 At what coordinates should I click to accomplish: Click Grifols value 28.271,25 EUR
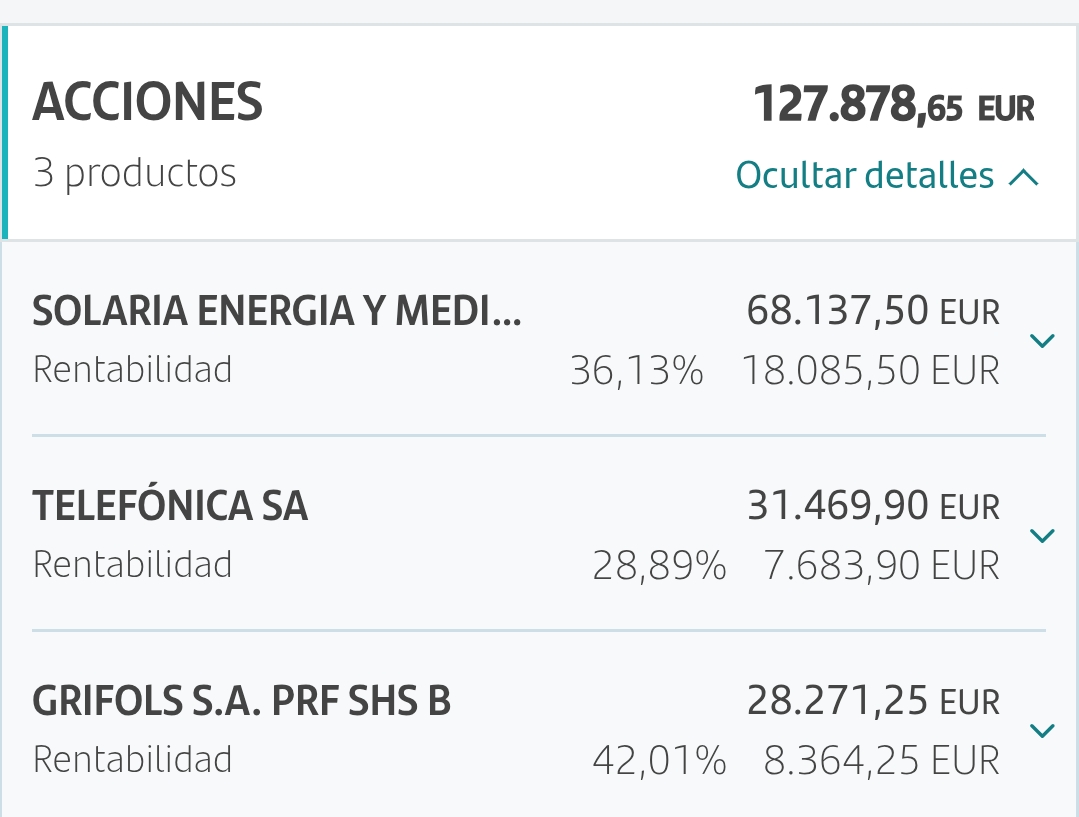tap(873, 701)
